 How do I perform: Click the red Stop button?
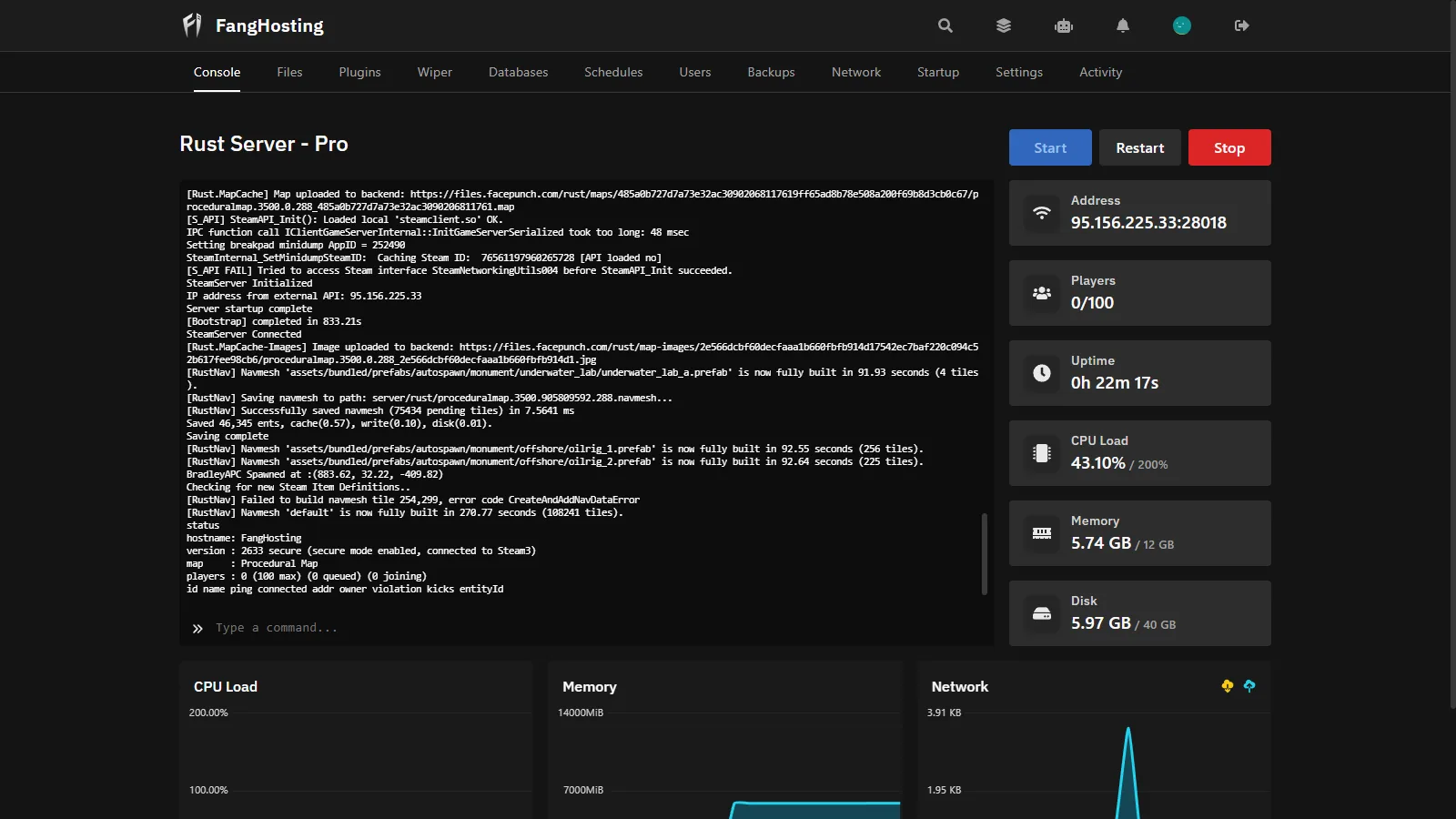(x=1229, y=147)
